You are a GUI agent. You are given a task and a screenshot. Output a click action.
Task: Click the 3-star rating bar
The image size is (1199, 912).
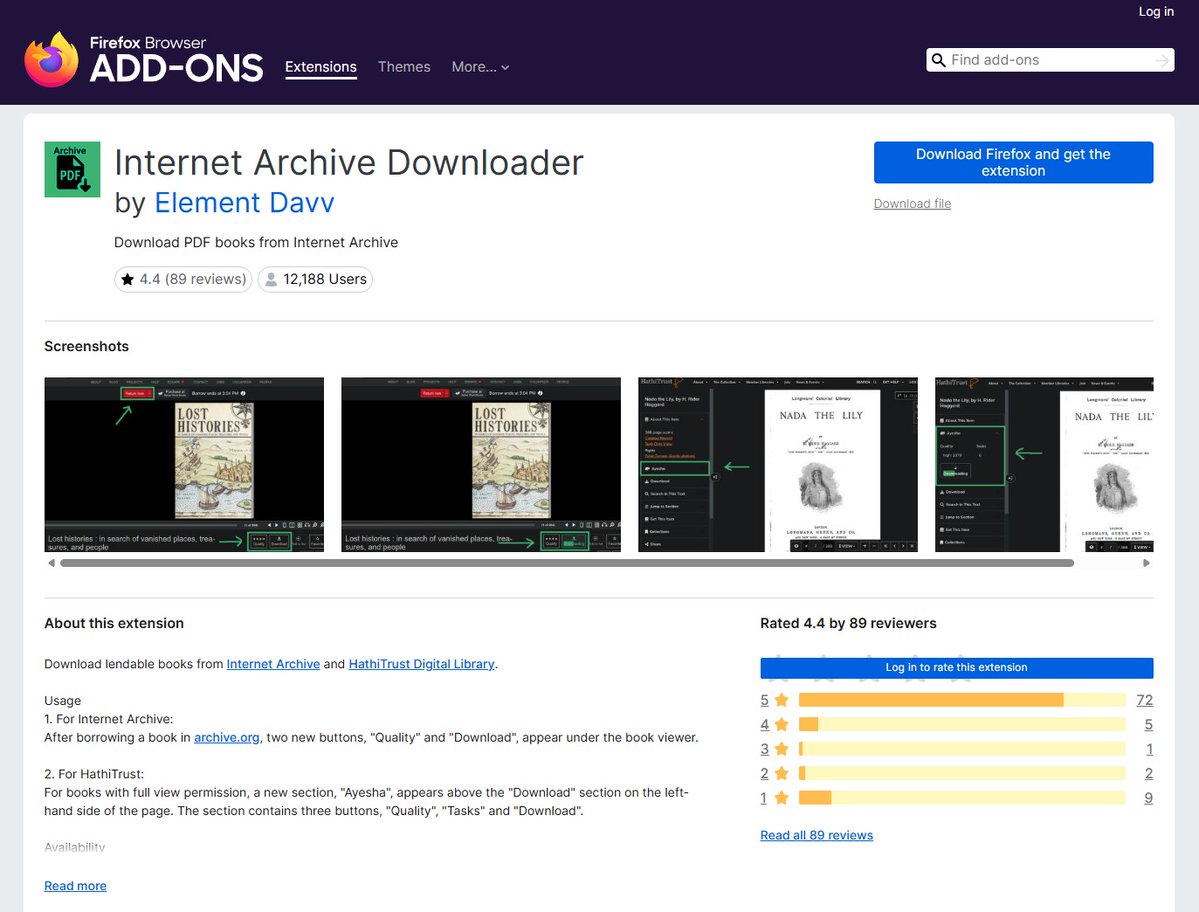[x=962, y=749]
